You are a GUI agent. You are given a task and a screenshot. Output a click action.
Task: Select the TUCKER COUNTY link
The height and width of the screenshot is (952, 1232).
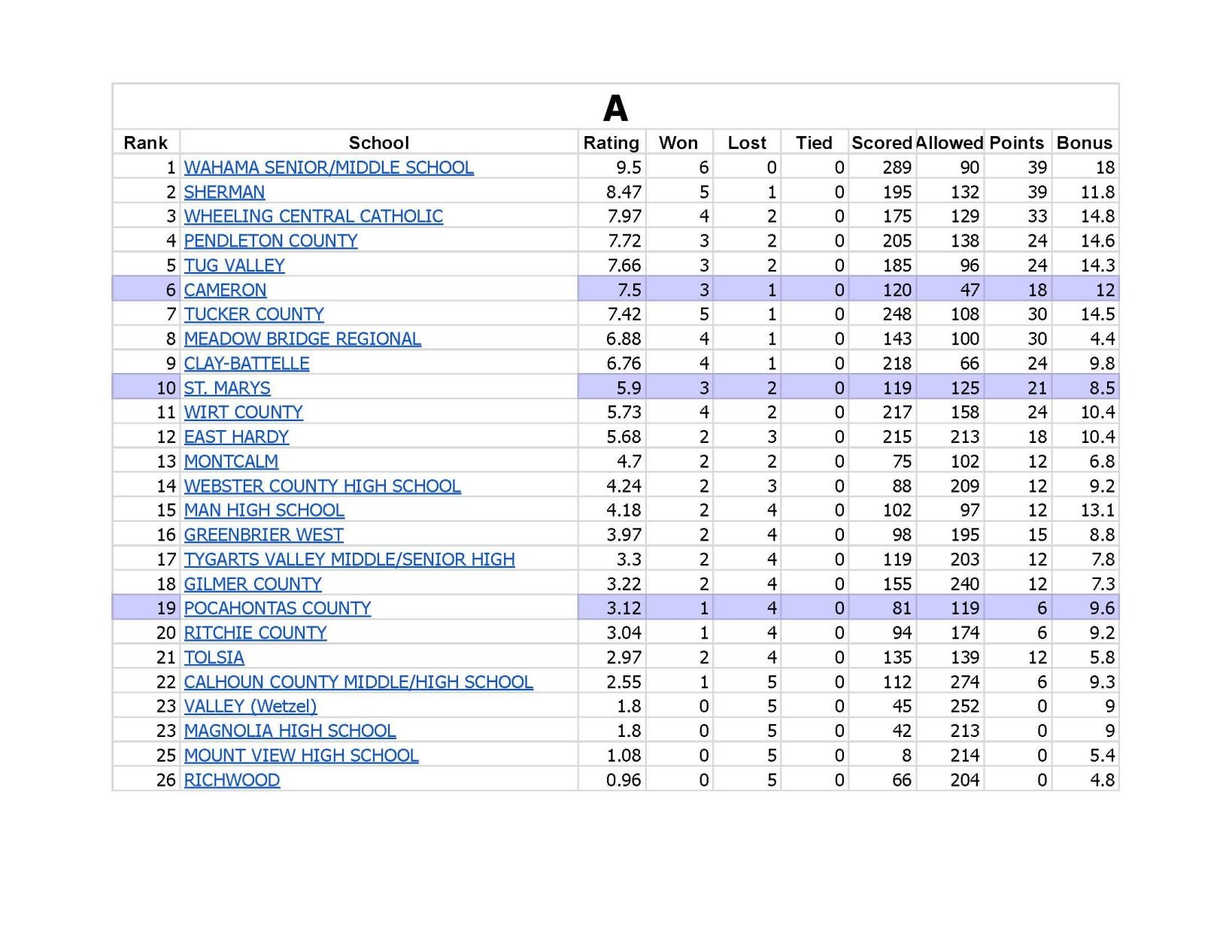(x=253, y=314)
